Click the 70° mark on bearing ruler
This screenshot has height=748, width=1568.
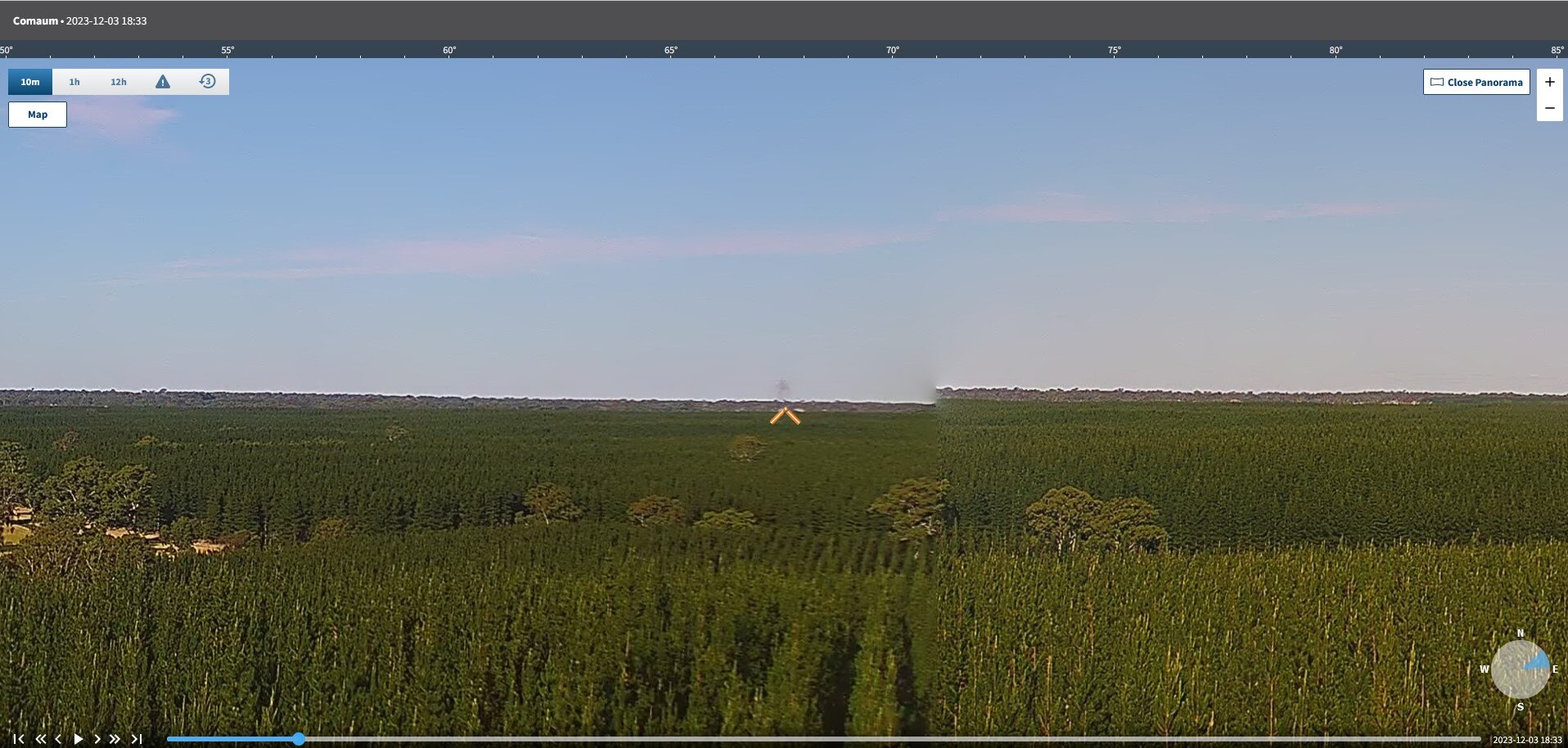(x=892, y=51)
